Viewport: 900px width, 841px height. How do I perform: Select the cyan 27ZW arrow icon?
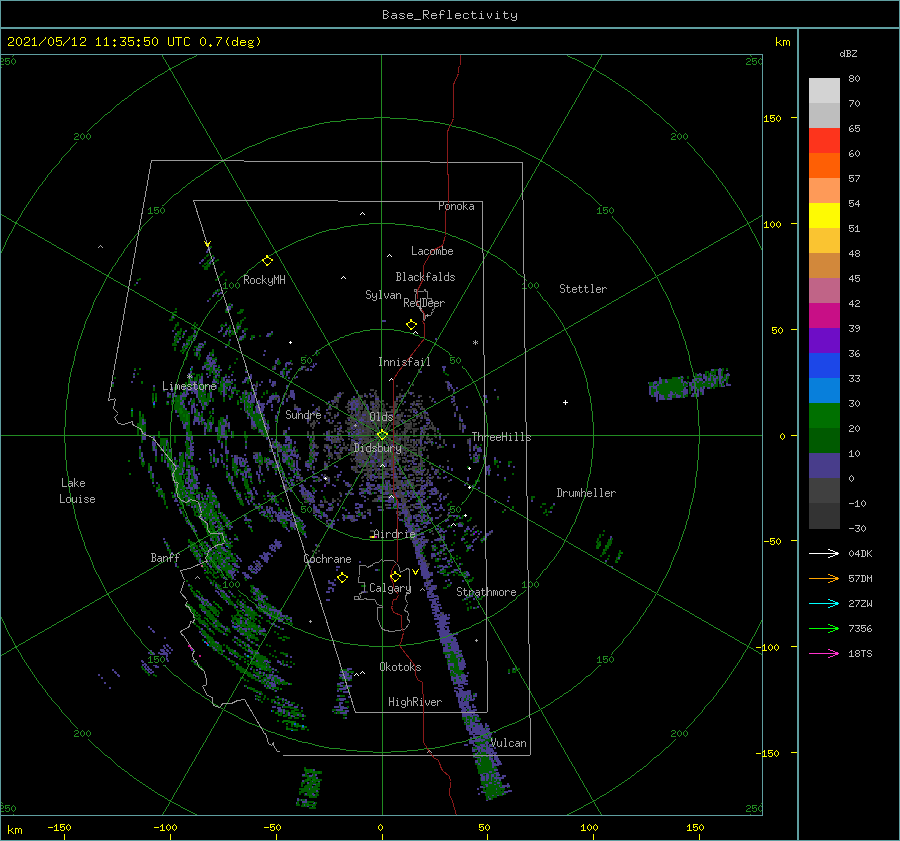tap(824, 603)
